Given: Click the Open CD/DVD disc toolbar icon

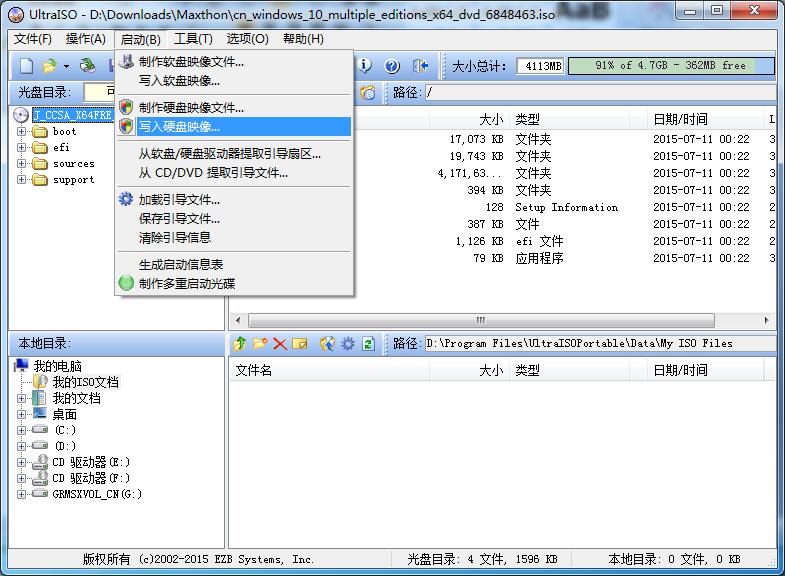Looking at the screenshot, I should tap(88, 66).
